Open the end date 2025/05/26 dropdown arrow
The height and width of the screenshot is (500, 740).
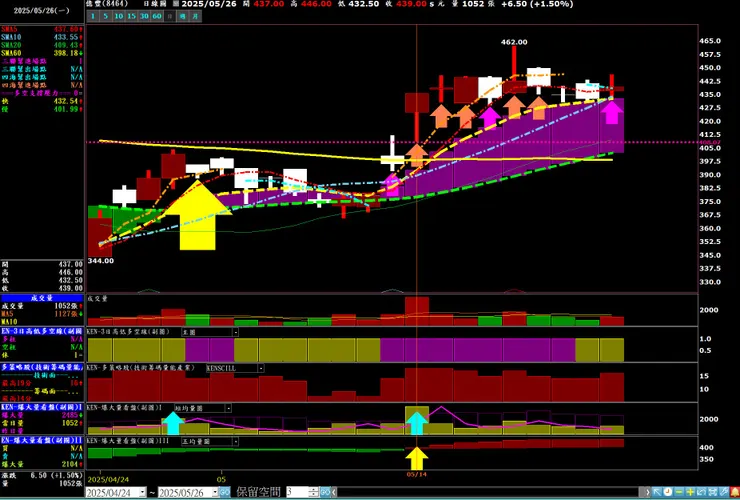[215, 492]
